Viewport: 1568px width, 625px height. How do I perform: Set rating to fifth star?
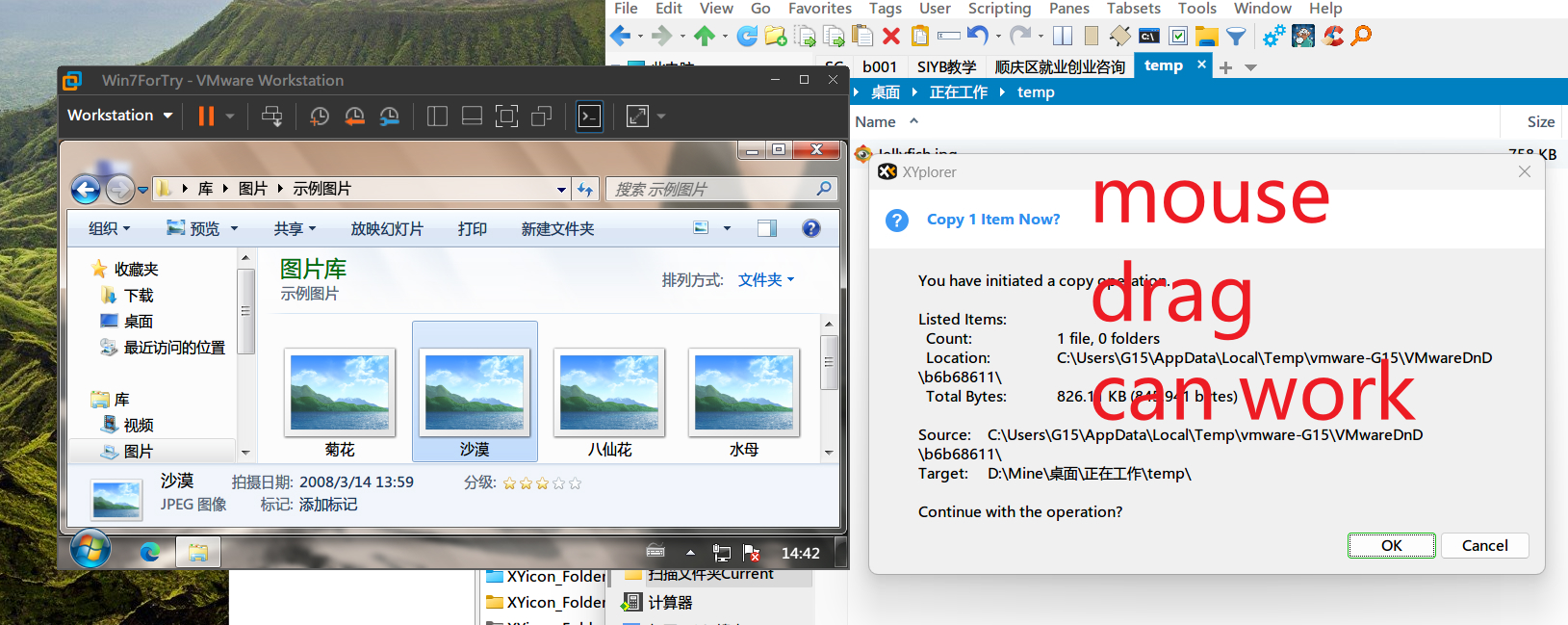[576, 483]
